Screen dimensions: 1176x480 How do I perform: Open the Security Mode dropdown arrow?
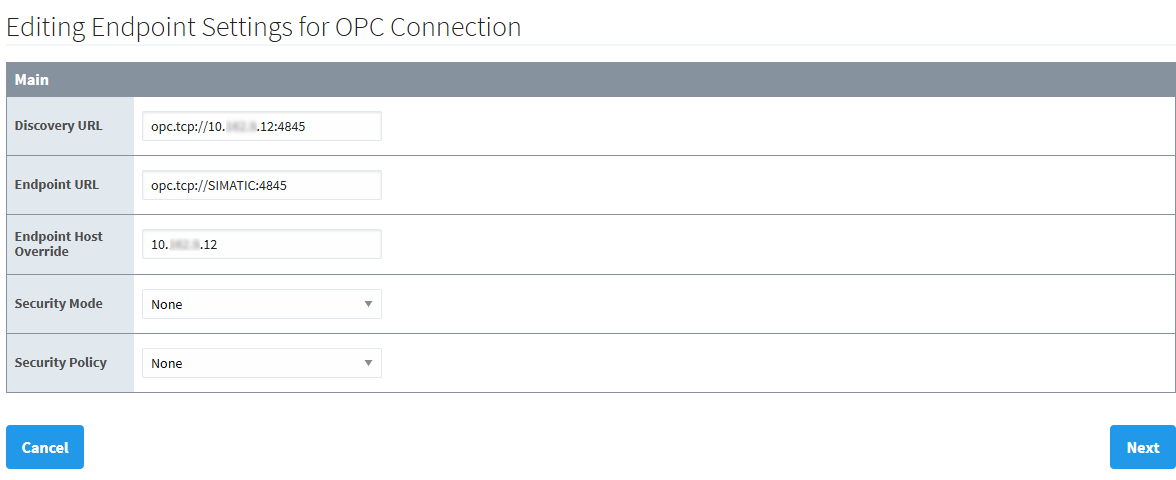(x=368, y=304)
